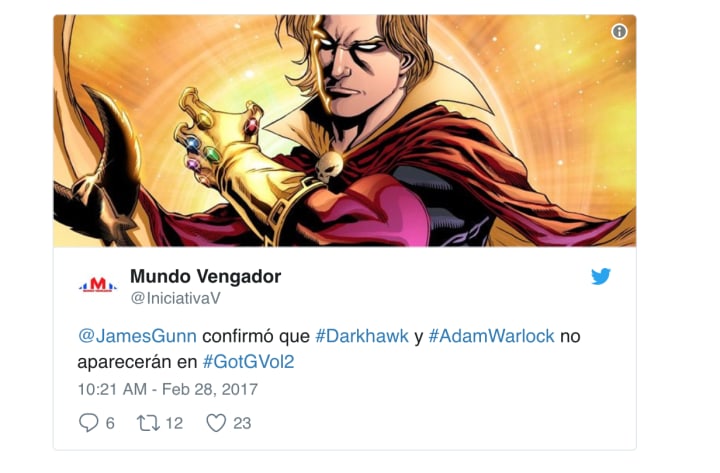The width and height of the screenshot is (720, 473).
Task: Click the reply count 6
Action: point(110,423)
